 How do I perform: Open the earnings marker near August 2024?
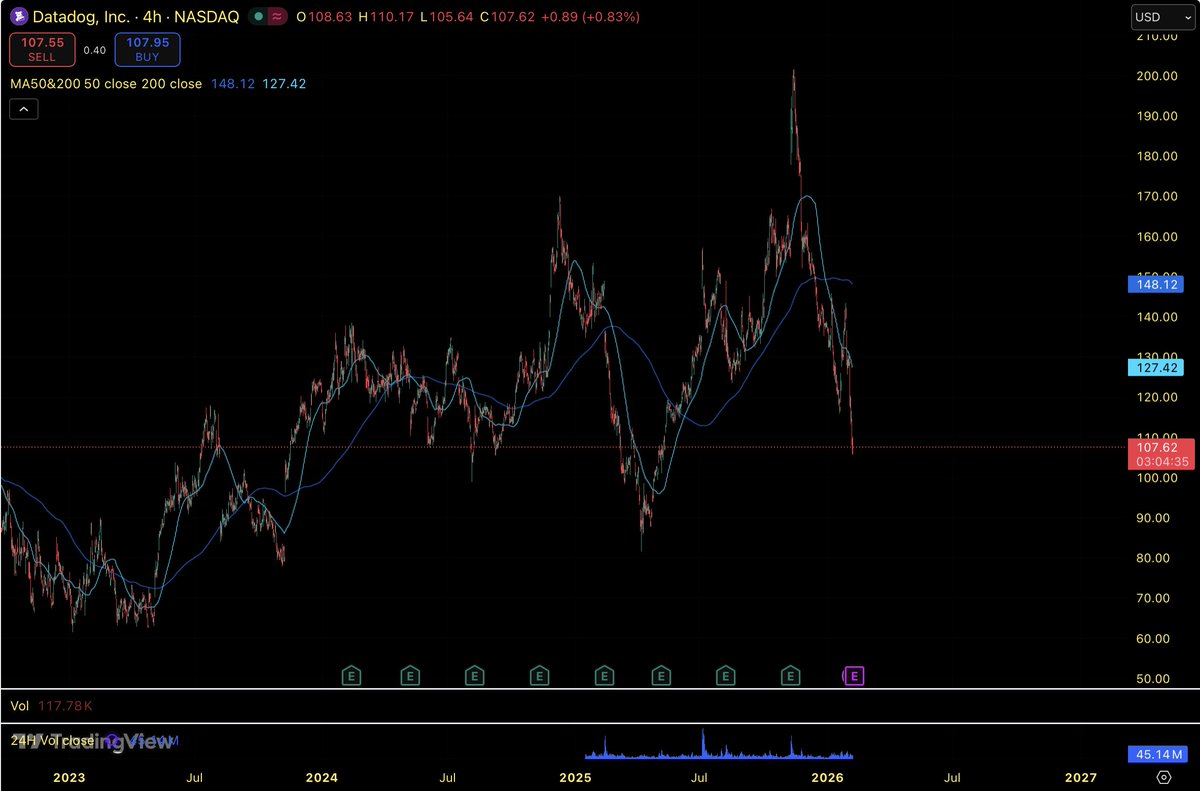pos(475,677)
